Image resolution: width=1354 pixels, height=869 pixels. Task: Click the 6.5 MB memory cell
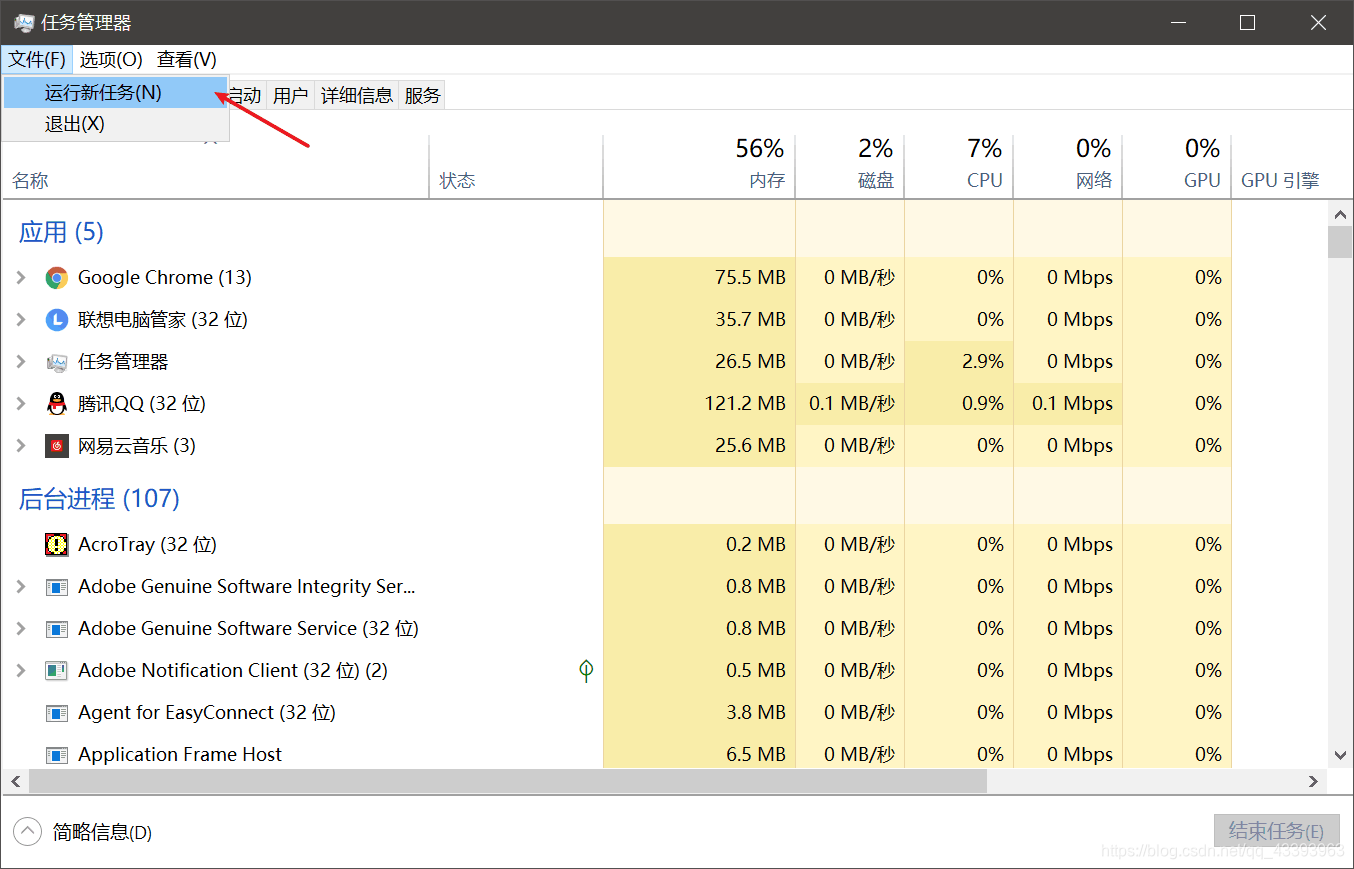[700, 755]
